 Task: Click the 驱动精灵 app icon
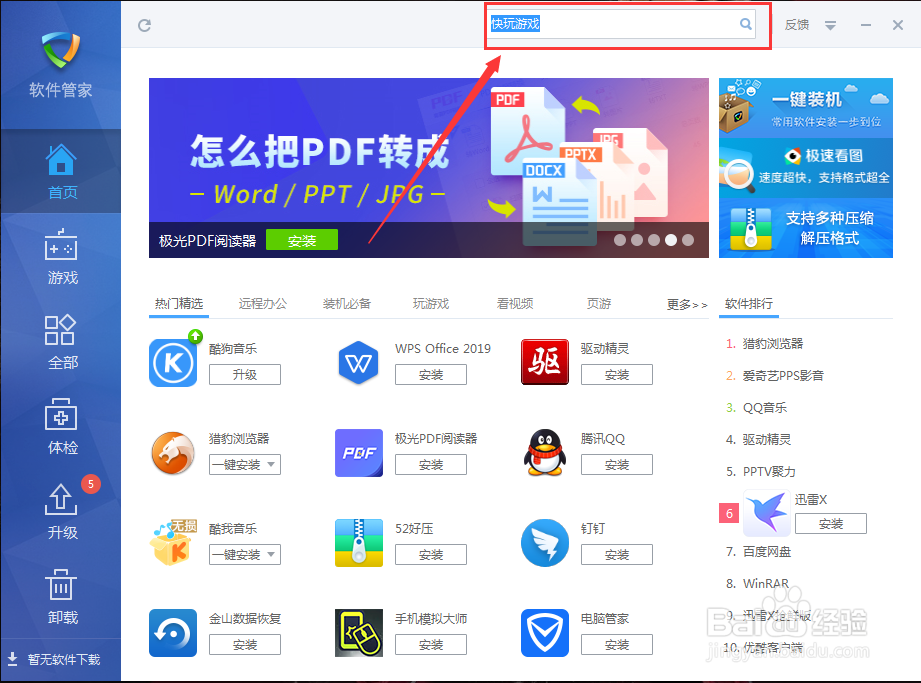[544, 362]
